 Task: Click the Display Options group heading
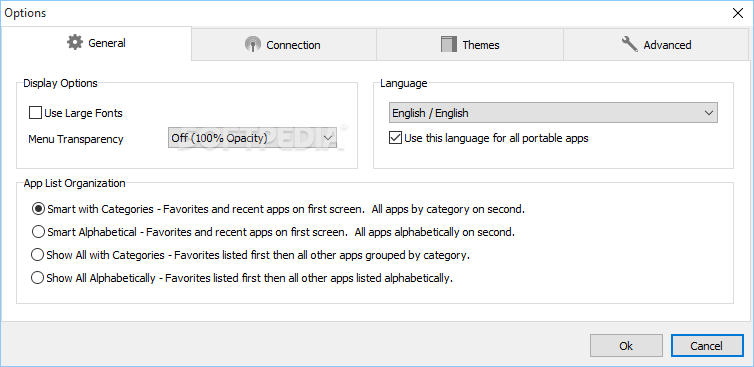(61, 83)
